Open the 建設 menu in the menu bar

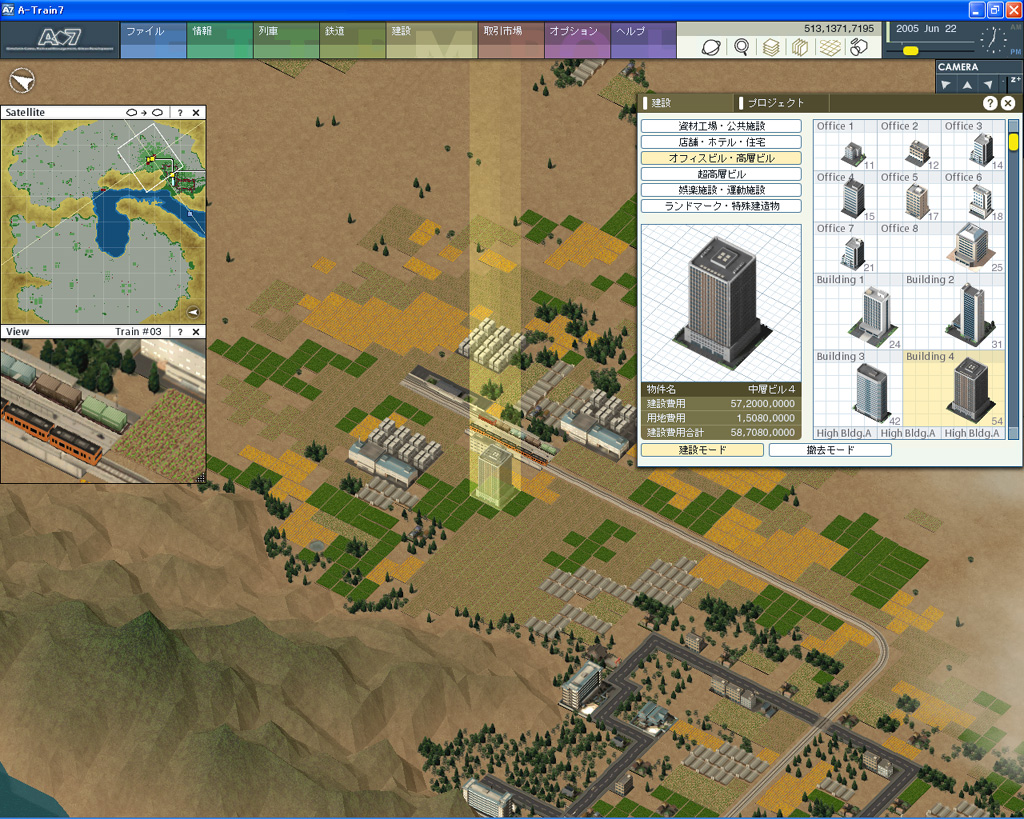[432, 40]
